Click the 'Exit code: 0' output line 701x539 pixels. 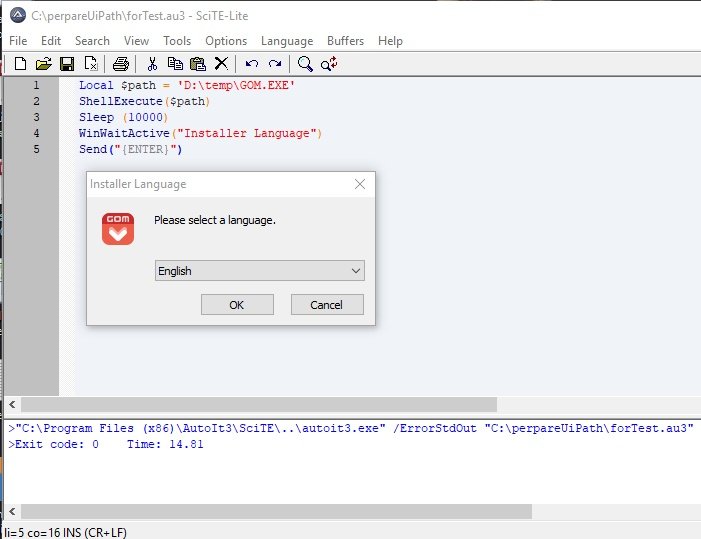106,444
